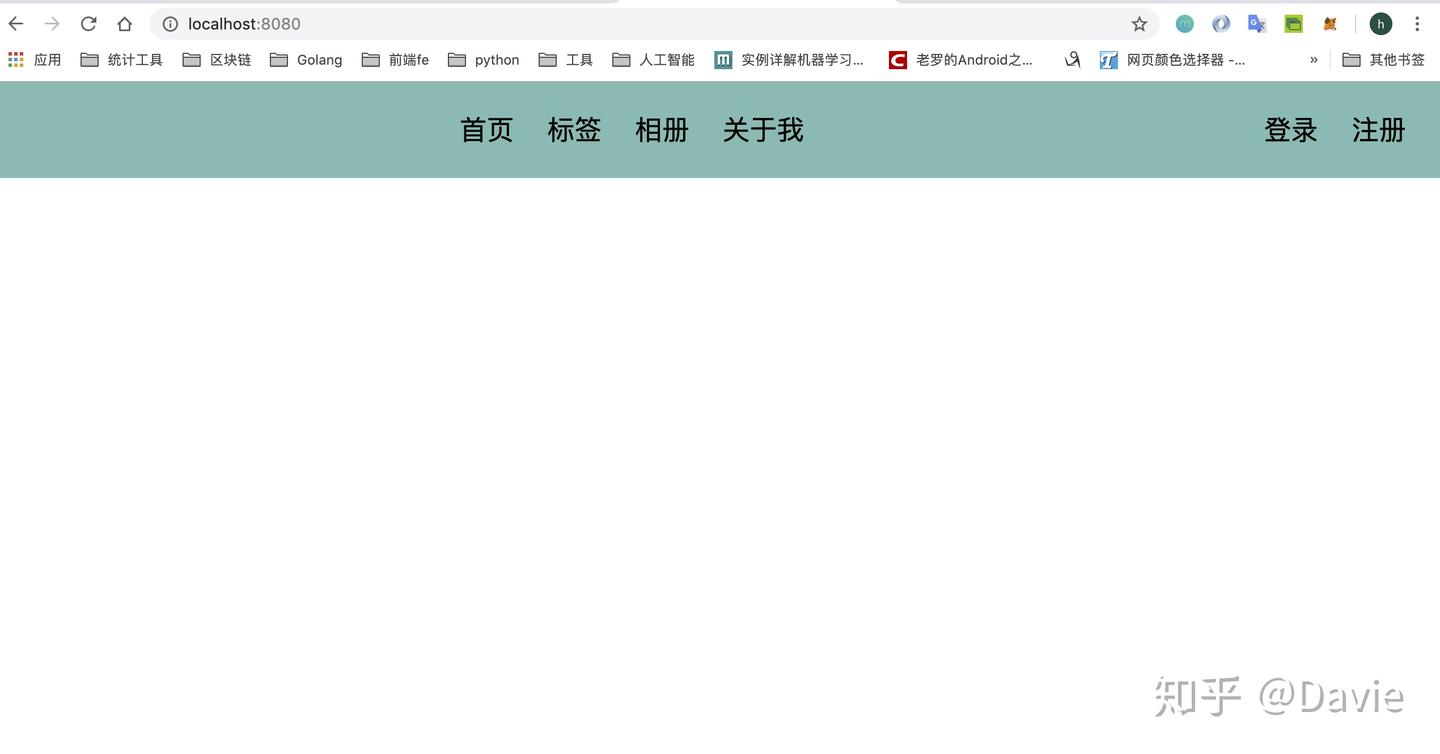The width and height of the screenshot is (1440, 754).
Task: Open the MetaMask extension
Action: [x=1329, y=23]
